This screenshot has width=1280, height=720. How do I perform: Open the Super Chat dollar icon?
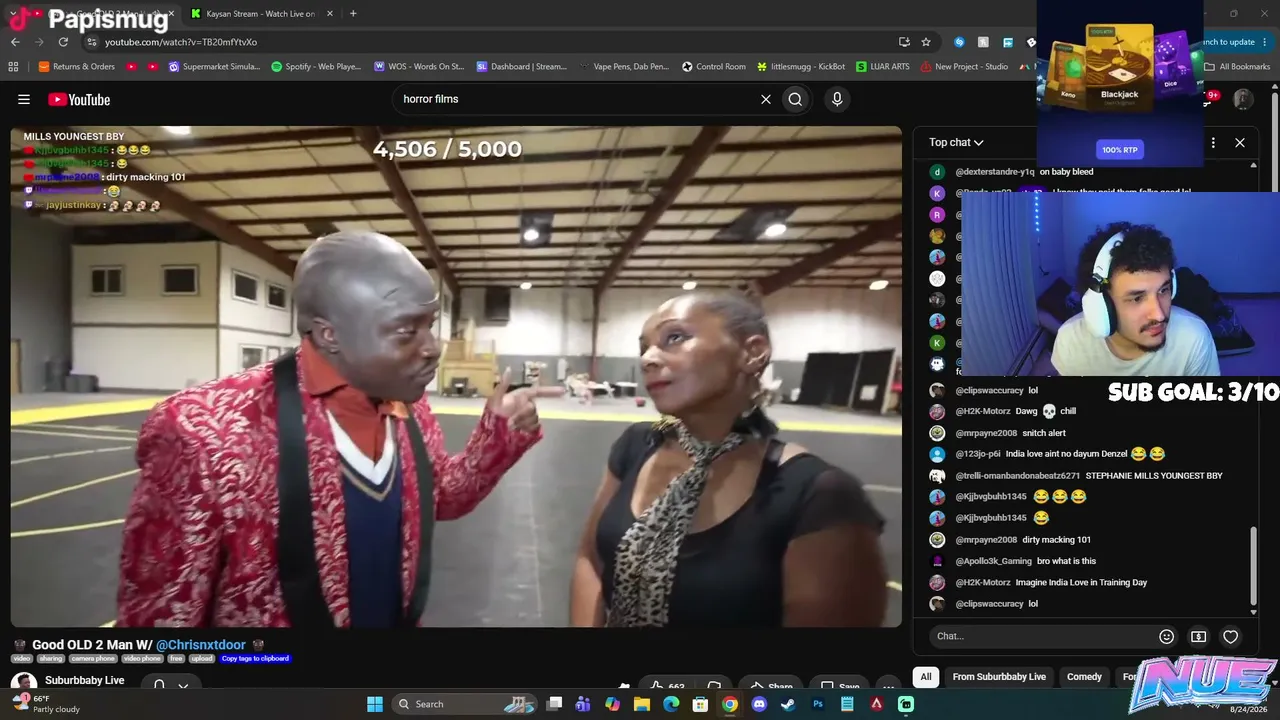tap(1198, 636)
